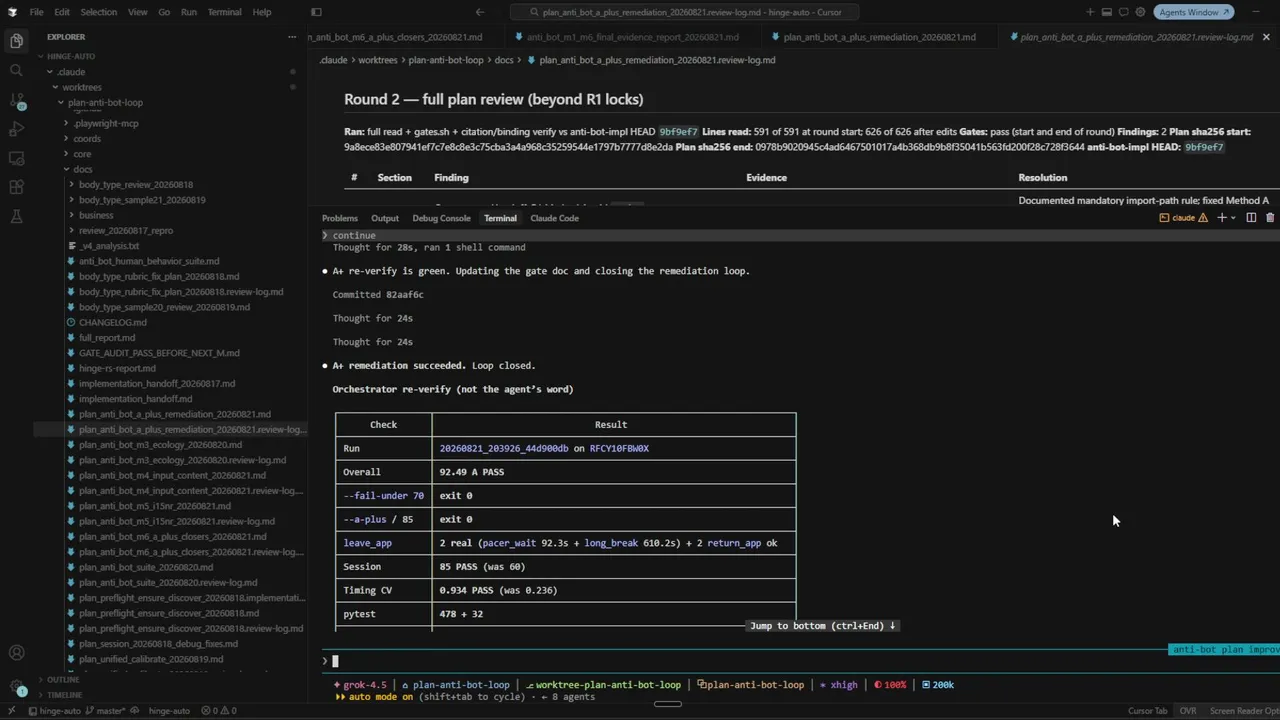Open the Explorer view in activity bar
Viewport: 1280px width, 720px height.
pos(16,41)
